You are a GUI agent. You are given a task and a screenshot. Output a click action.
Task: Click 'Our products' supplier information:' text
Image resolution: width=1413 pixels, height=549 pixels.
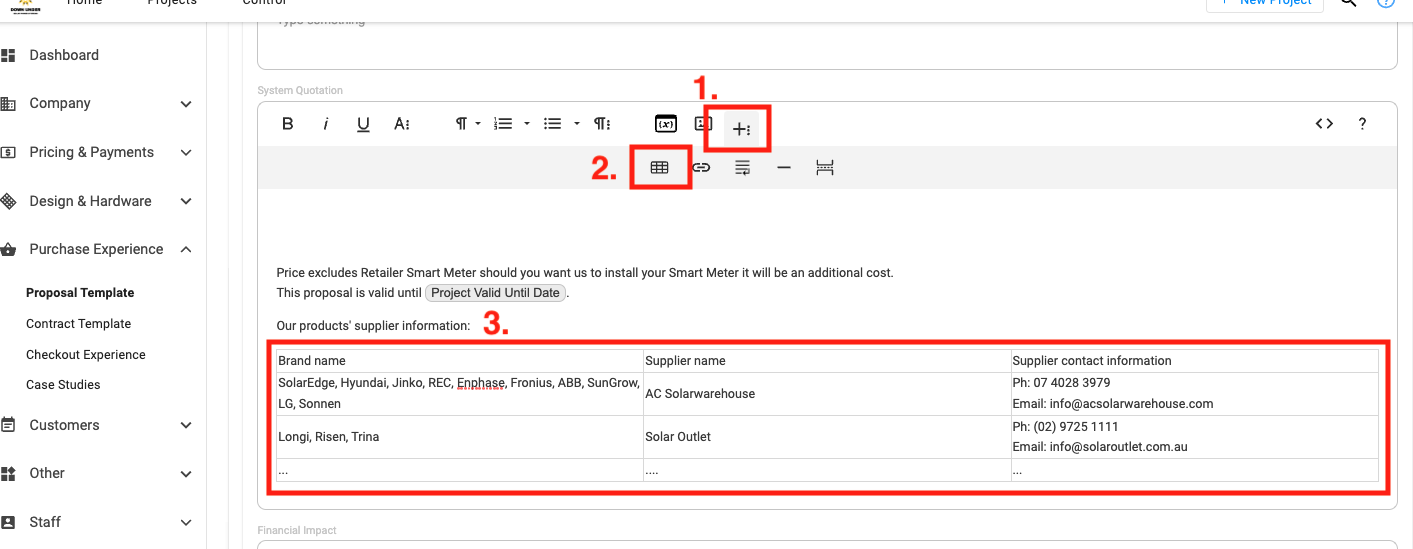coord(374,326)
